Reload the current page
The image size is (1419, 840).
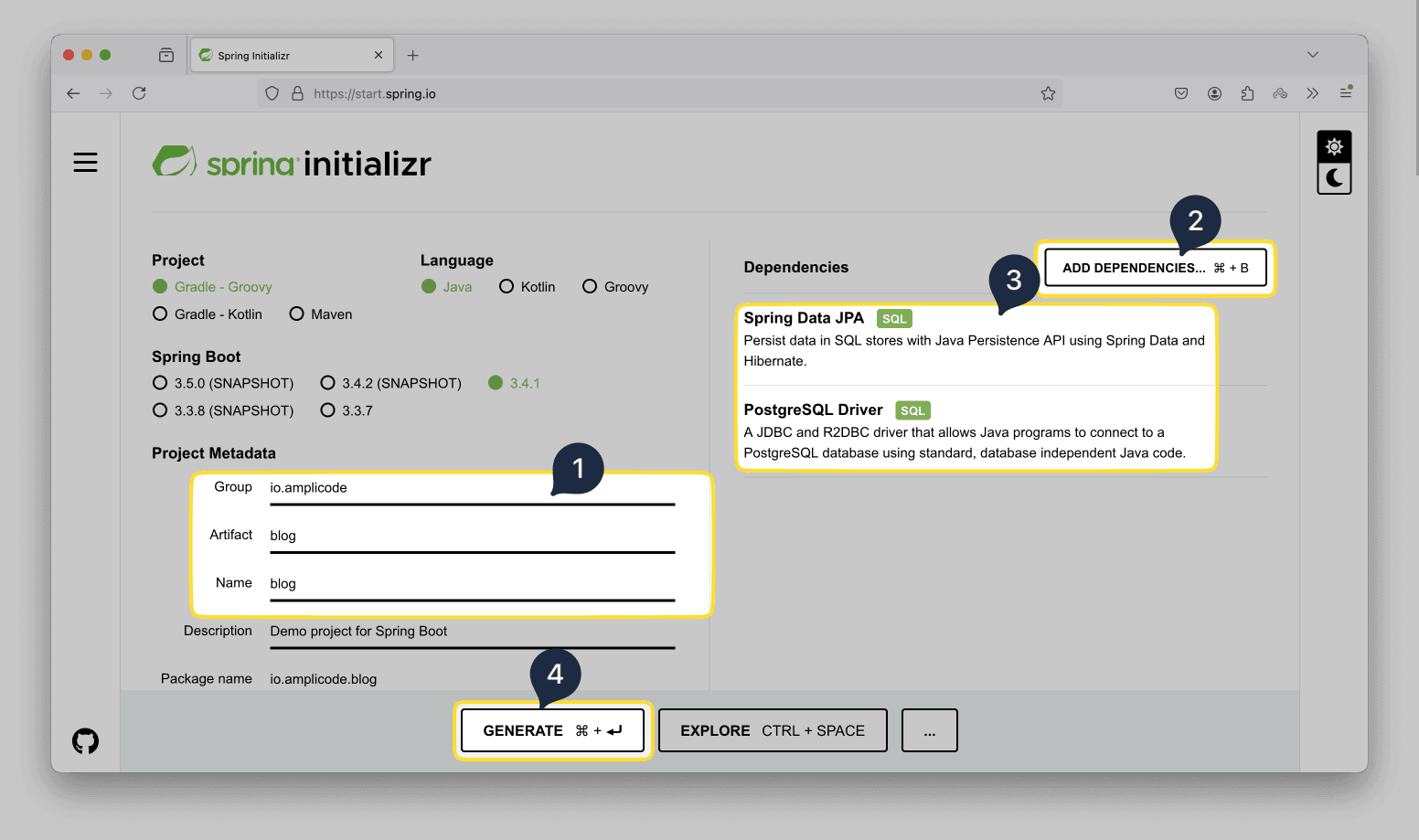pos(139,93)
